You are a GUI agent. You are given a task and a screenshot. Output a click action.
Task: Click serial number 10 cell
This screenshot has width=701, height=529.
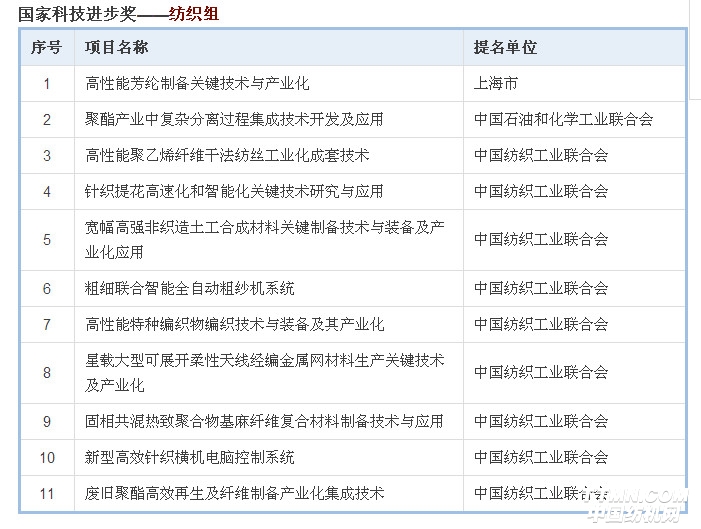pos(46,458)
